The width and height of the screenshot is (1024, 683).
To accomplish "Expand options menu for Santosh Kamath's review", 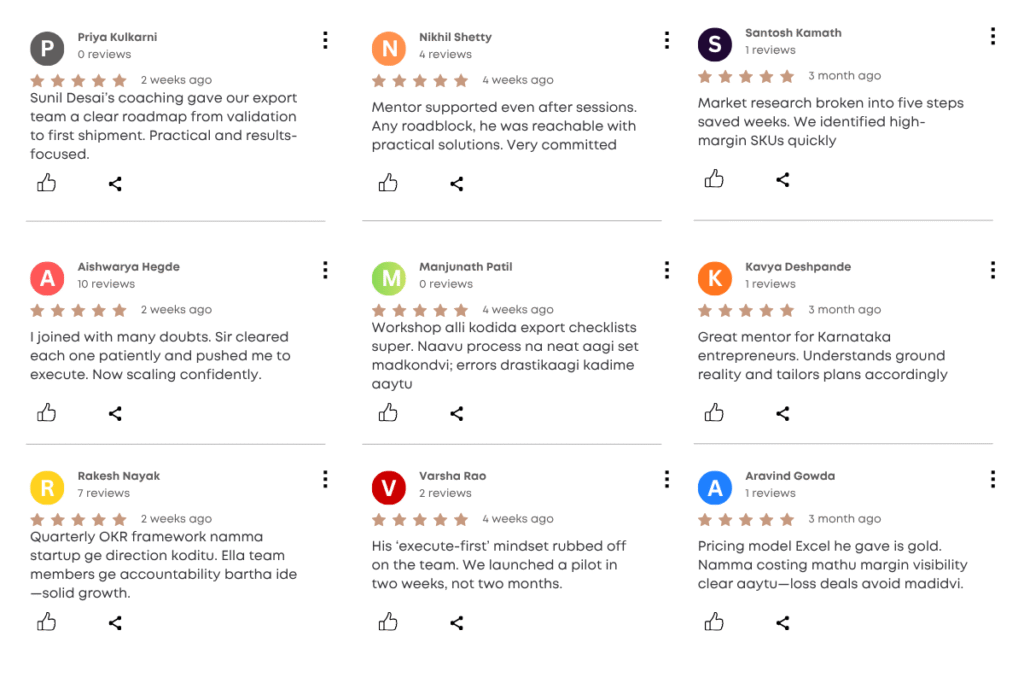I will coord(992,36).
